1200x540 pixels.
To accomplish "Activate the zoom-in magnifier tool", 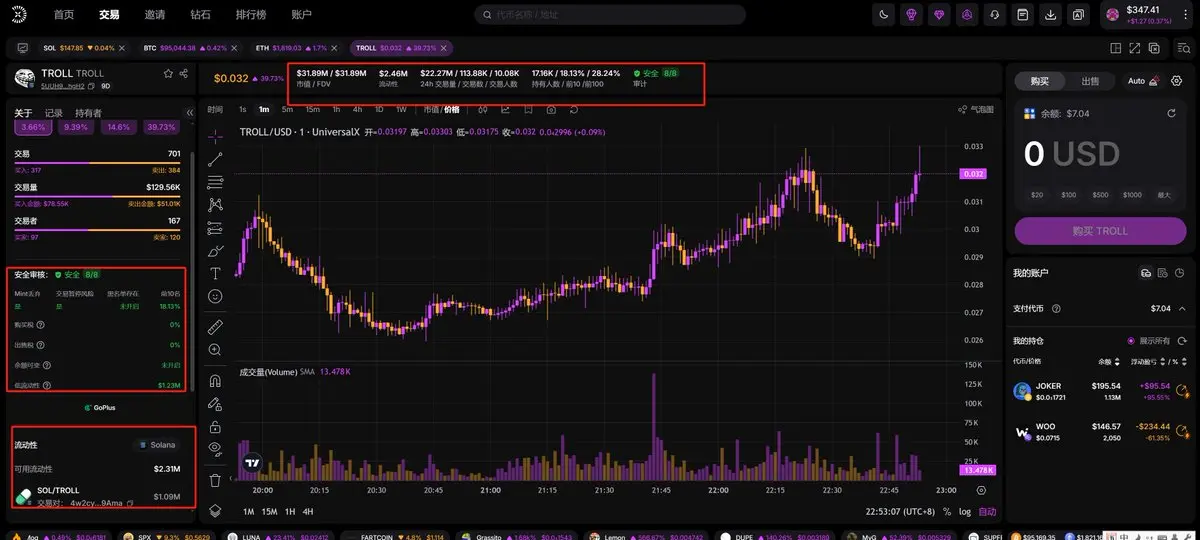I will (215, 350).
